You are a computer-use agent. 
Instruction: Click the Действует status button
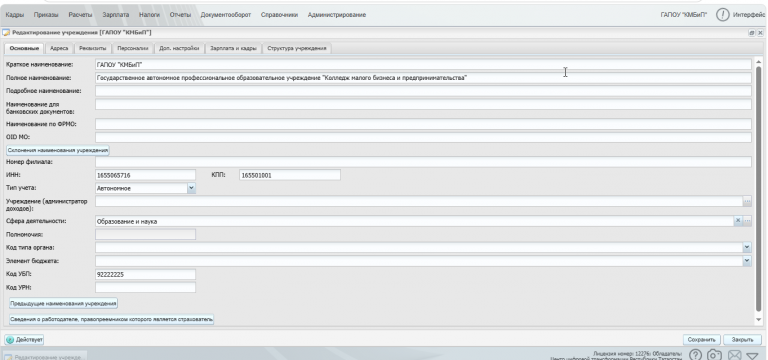[24, 339]
